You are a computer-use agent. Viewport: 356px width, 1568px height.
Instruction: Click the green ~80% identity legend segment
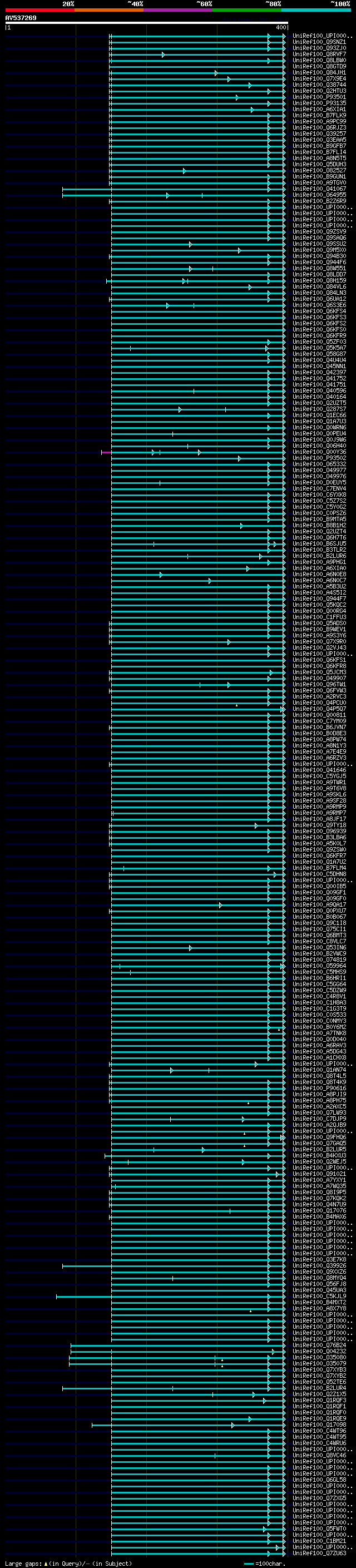coord(247,10)
